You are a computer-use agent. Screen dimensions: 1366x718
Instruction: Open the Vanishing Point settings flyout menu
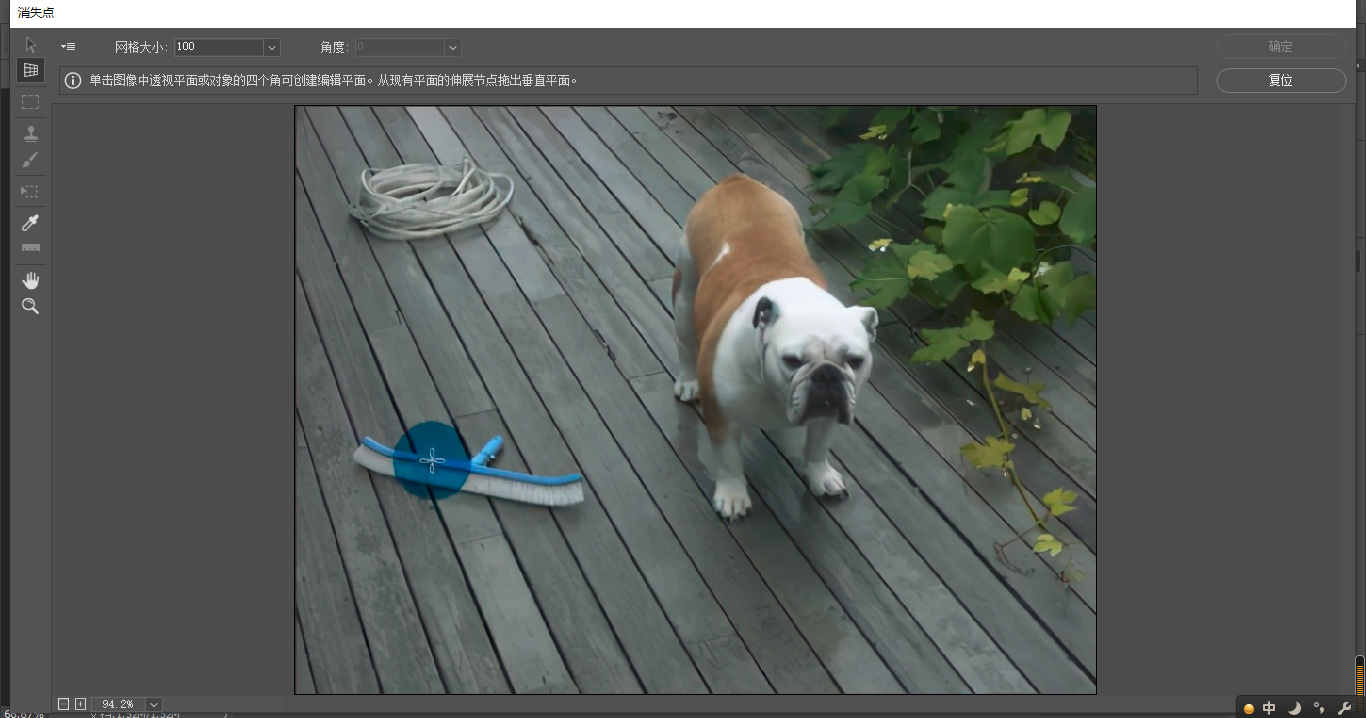pos(68,47)
